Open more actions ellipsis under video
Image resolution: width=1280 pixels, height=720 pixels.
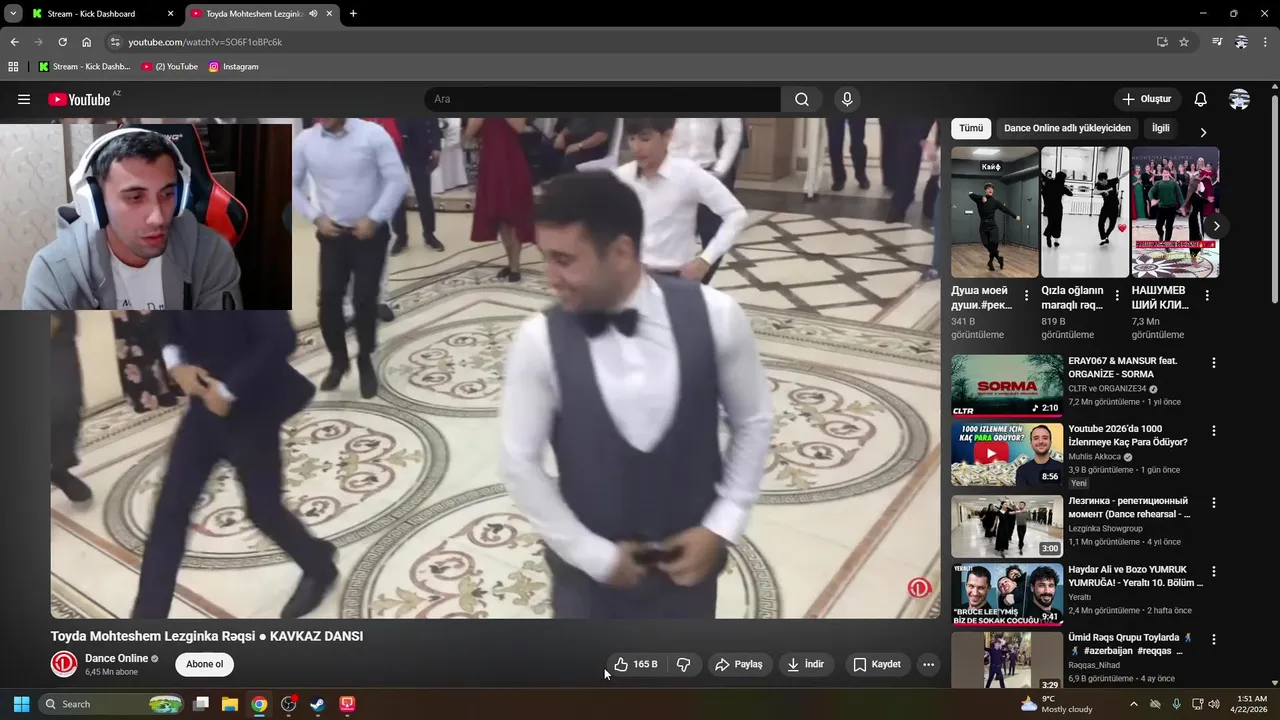[x=928, y=664]
